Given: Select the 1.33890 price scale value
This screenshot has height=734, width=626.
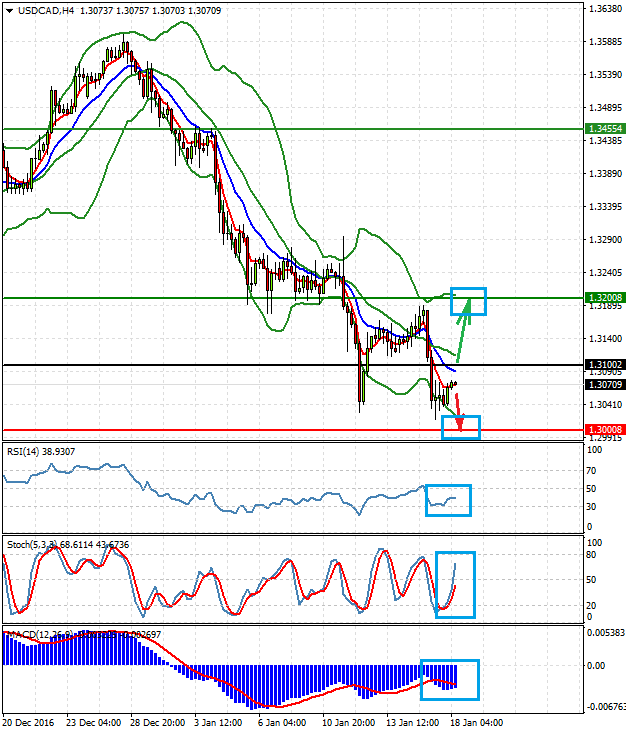Looking at the screenshot, I should click(605, 174).
